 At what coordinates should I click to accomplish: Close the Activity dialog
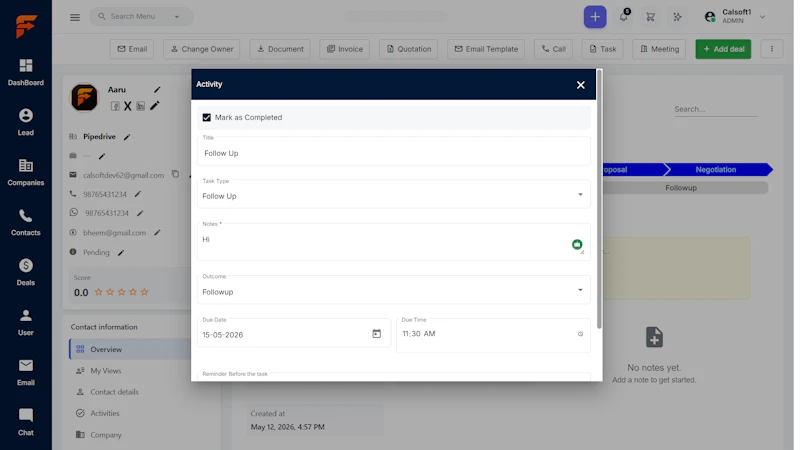[581, 85]
